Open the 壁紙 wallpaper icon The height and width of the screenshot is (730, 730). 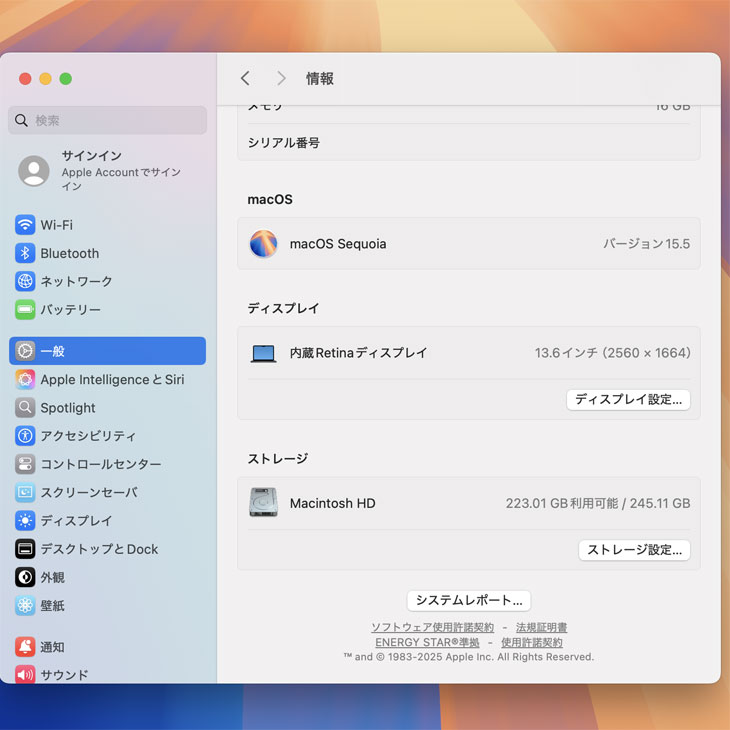coord(25,605)
